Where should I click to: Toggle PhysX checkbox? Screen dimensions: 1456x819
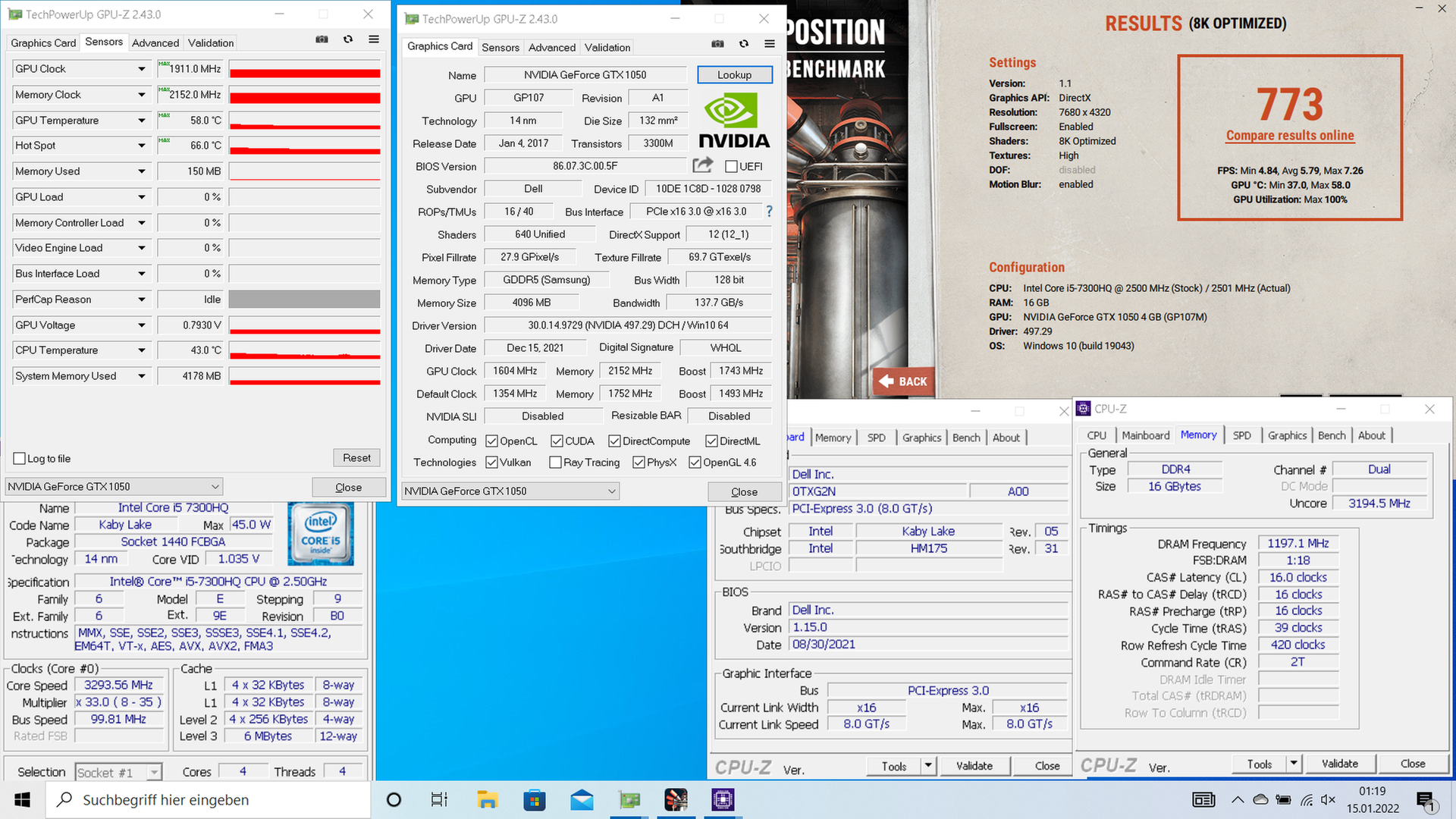click(639, 463)
